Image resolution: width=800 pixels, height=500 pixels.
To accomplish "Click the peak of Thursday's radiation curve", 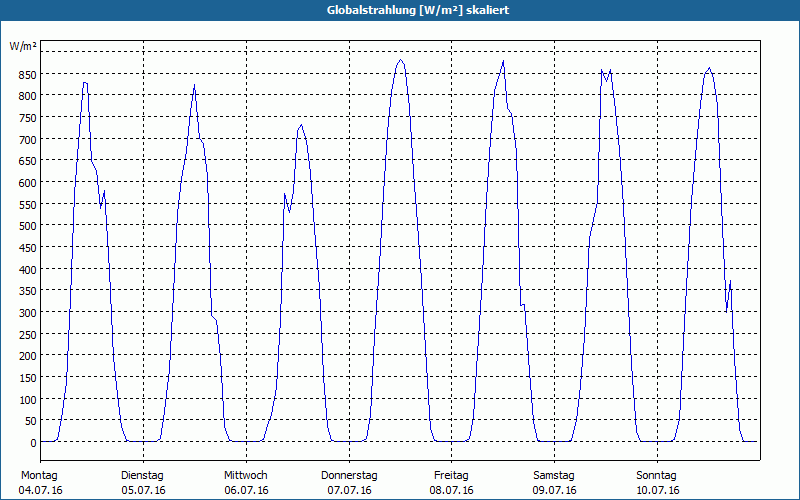I will tap(401, 60).
